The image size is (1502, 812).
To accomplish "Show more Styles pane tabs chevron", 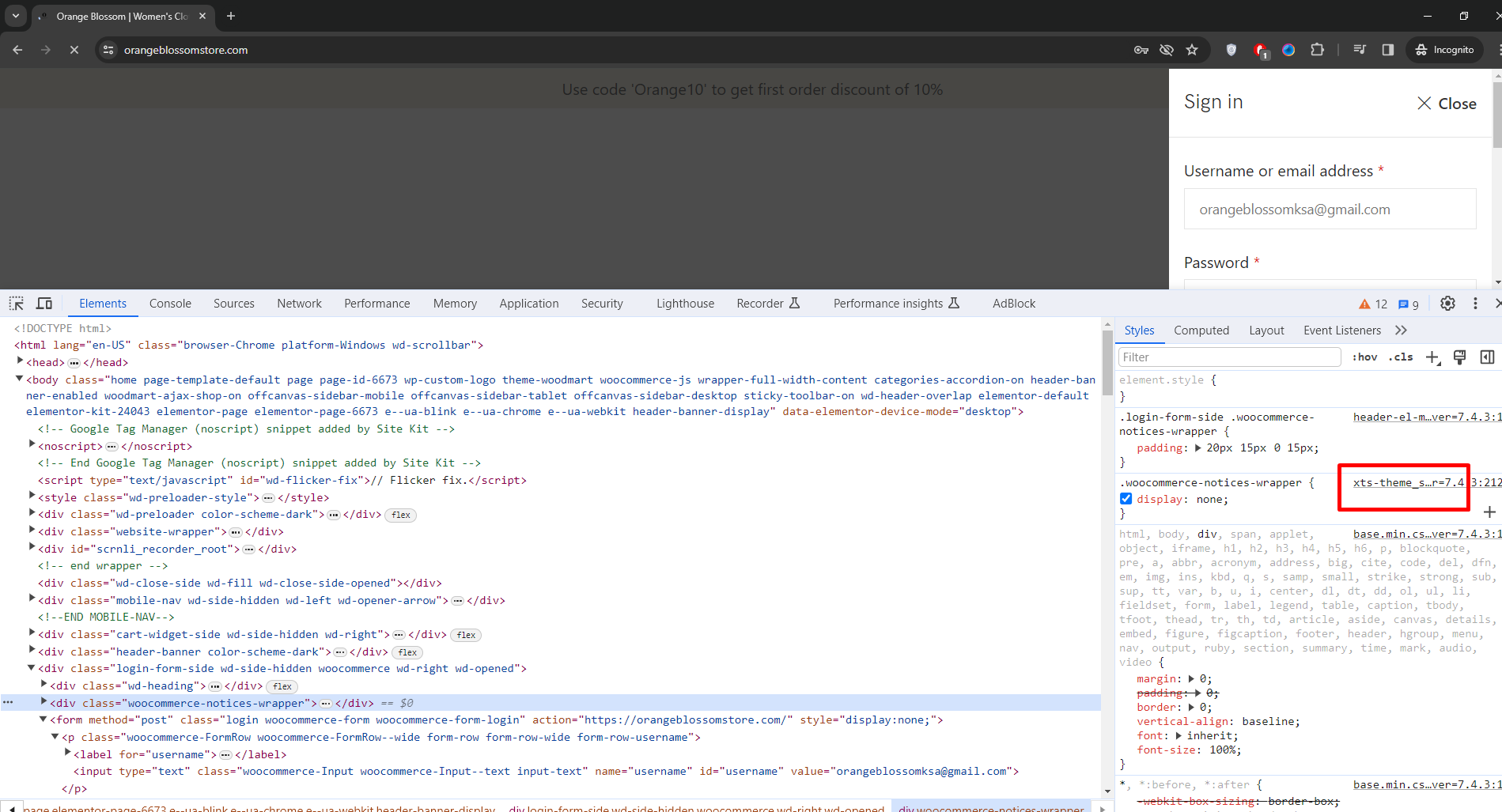I will (x=1401, y=330).
